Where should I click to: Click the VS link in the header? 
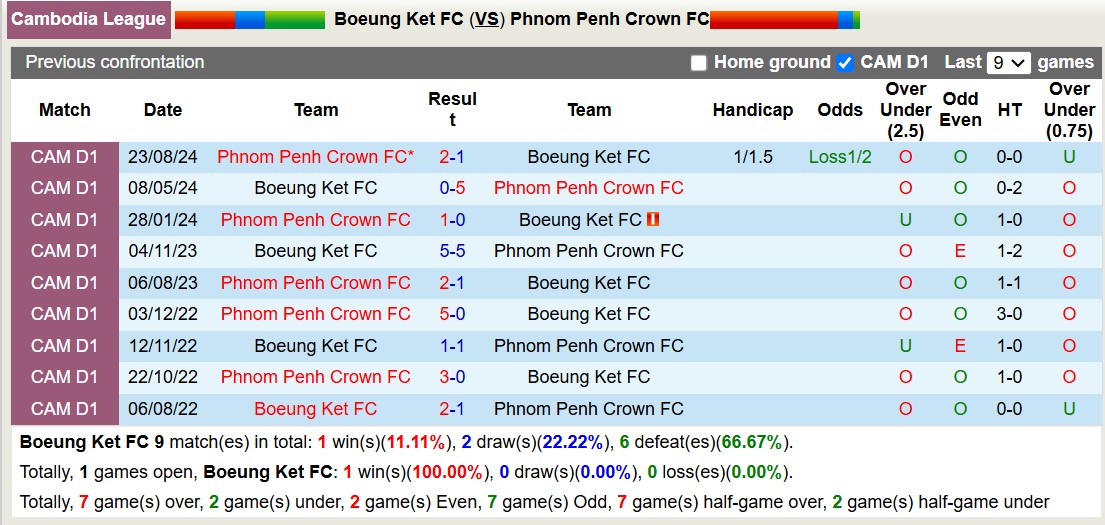point(487,19)
